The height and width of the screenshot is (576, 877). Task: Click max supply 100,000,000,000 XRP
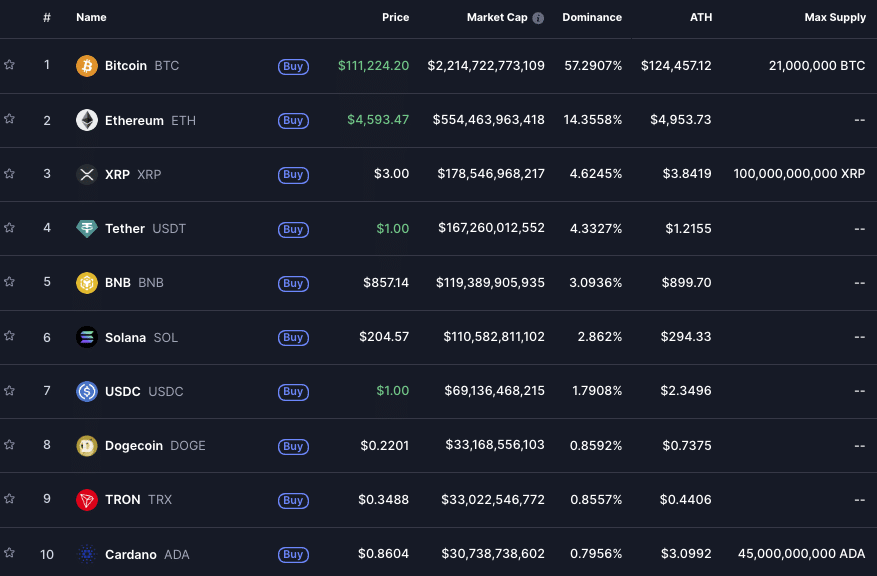point(799,174)
